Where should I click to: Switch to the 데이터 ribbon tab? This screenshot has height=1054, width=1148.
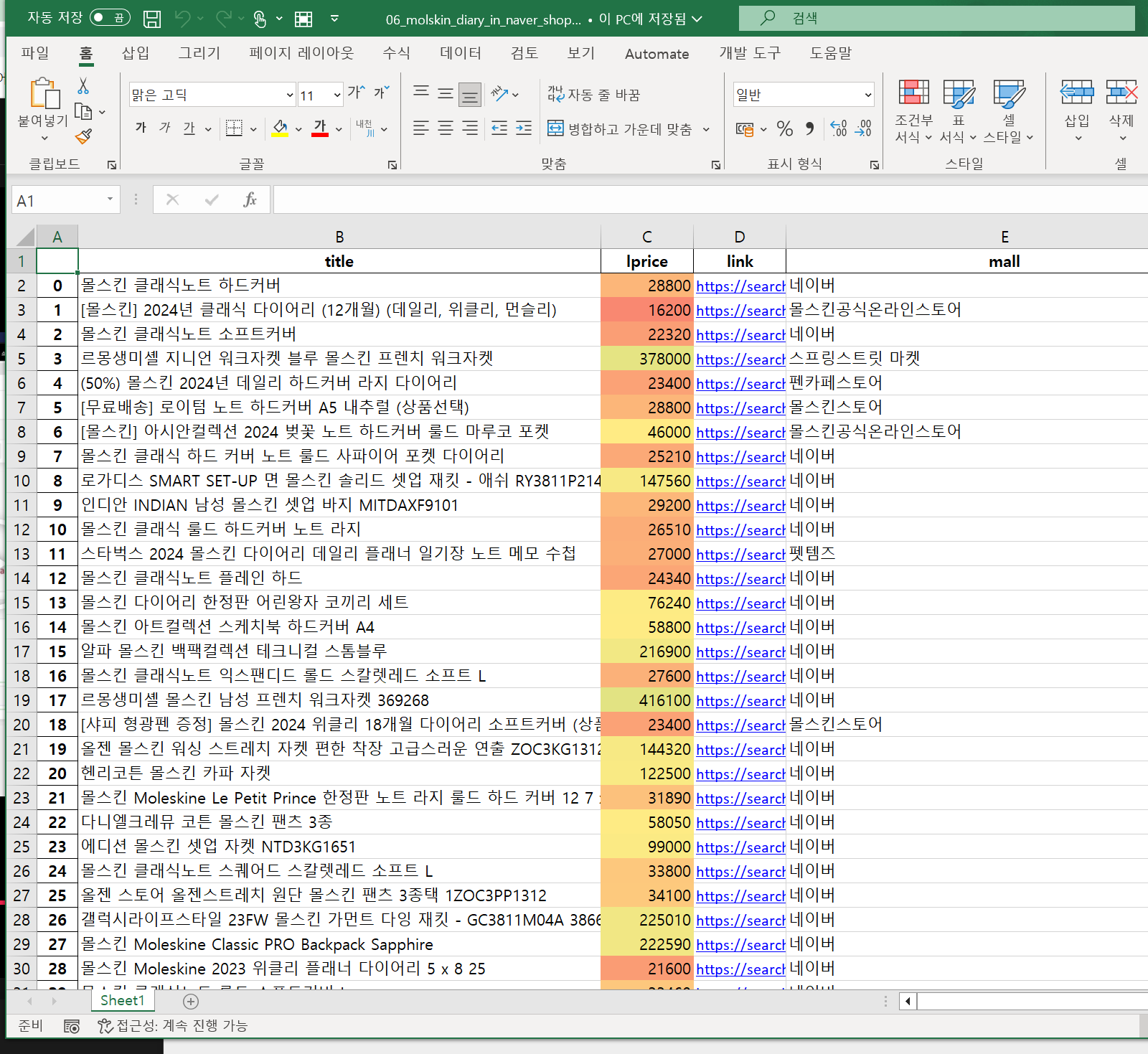[x=461, y=53]
